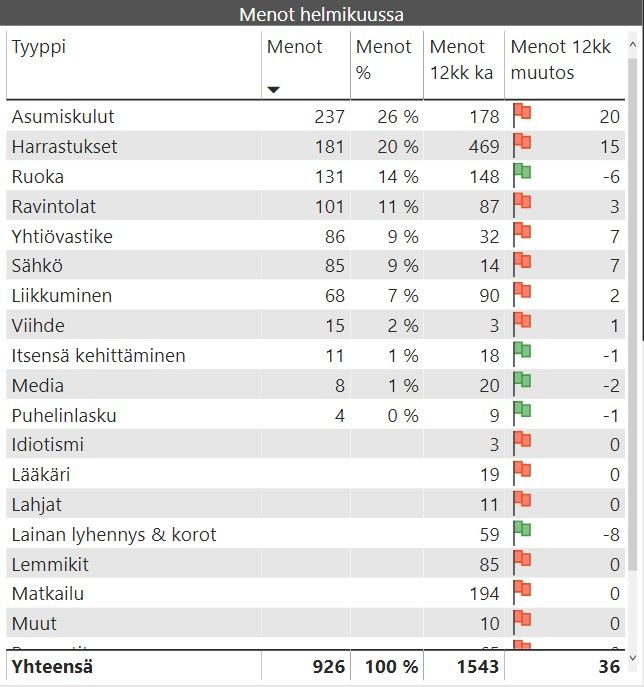
Task: Click the Menot 12kk muutos column header
Action: pyautogui.click(x=560, y=60)
